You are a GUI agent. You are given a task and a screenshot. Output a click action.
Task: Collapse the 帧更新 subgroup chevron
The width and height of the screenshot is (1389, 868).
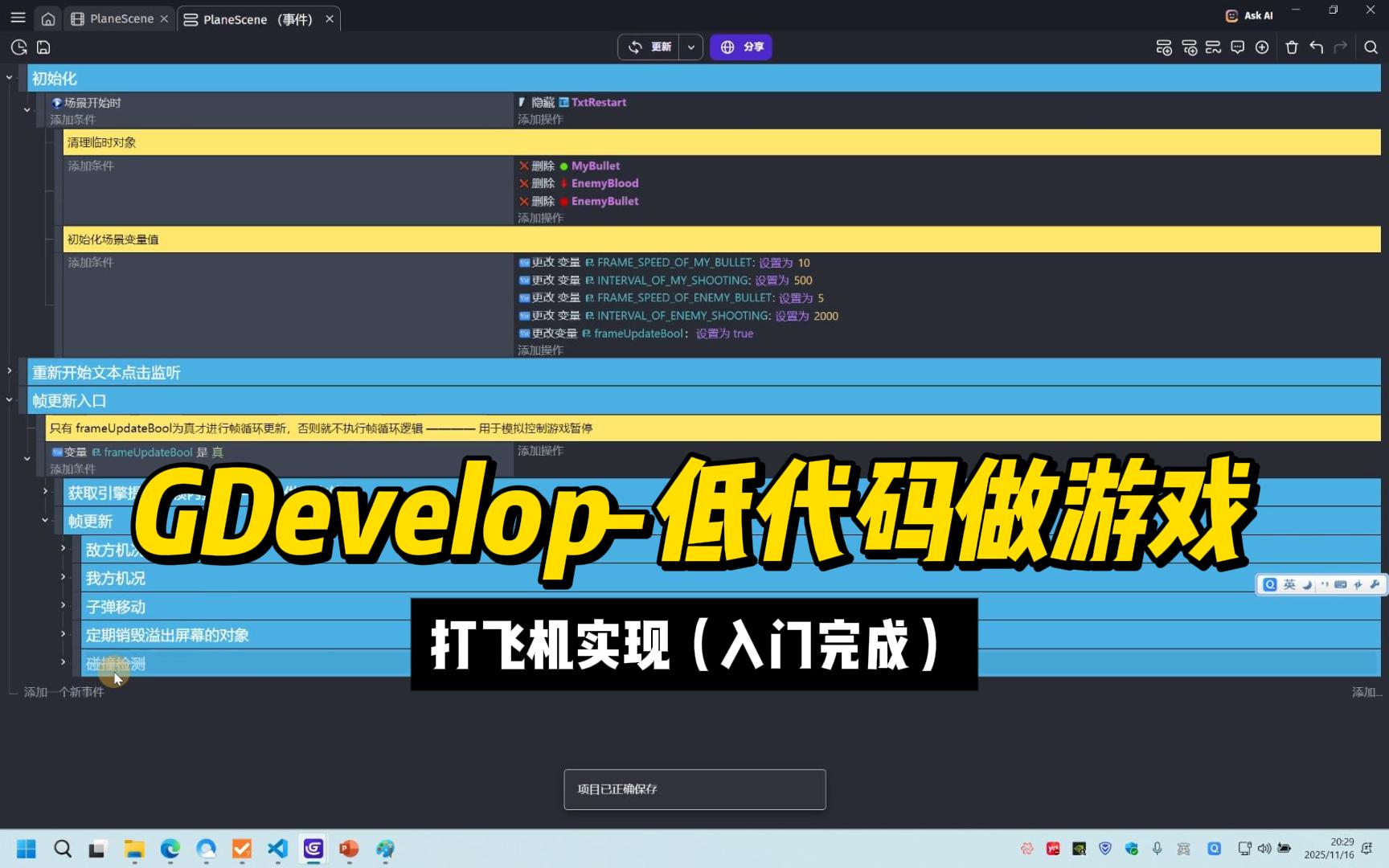point(45,520)
